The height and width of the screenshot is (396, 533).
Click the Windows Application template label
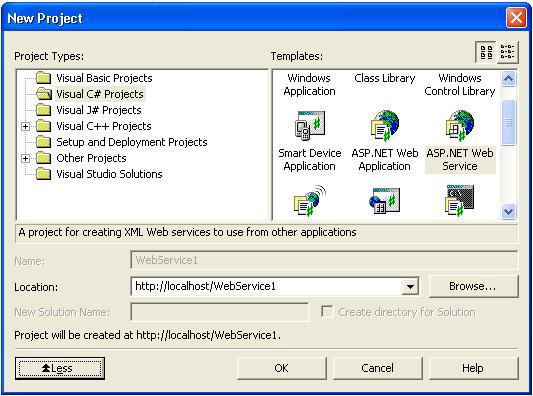pyautogui.click(x=309, y=85)
